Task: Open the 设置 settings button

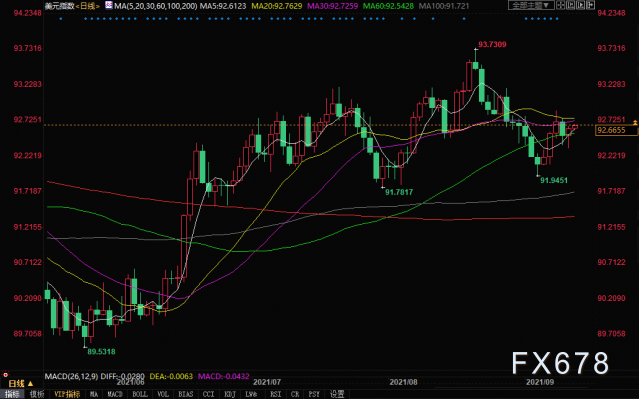Action: (337, 394)
